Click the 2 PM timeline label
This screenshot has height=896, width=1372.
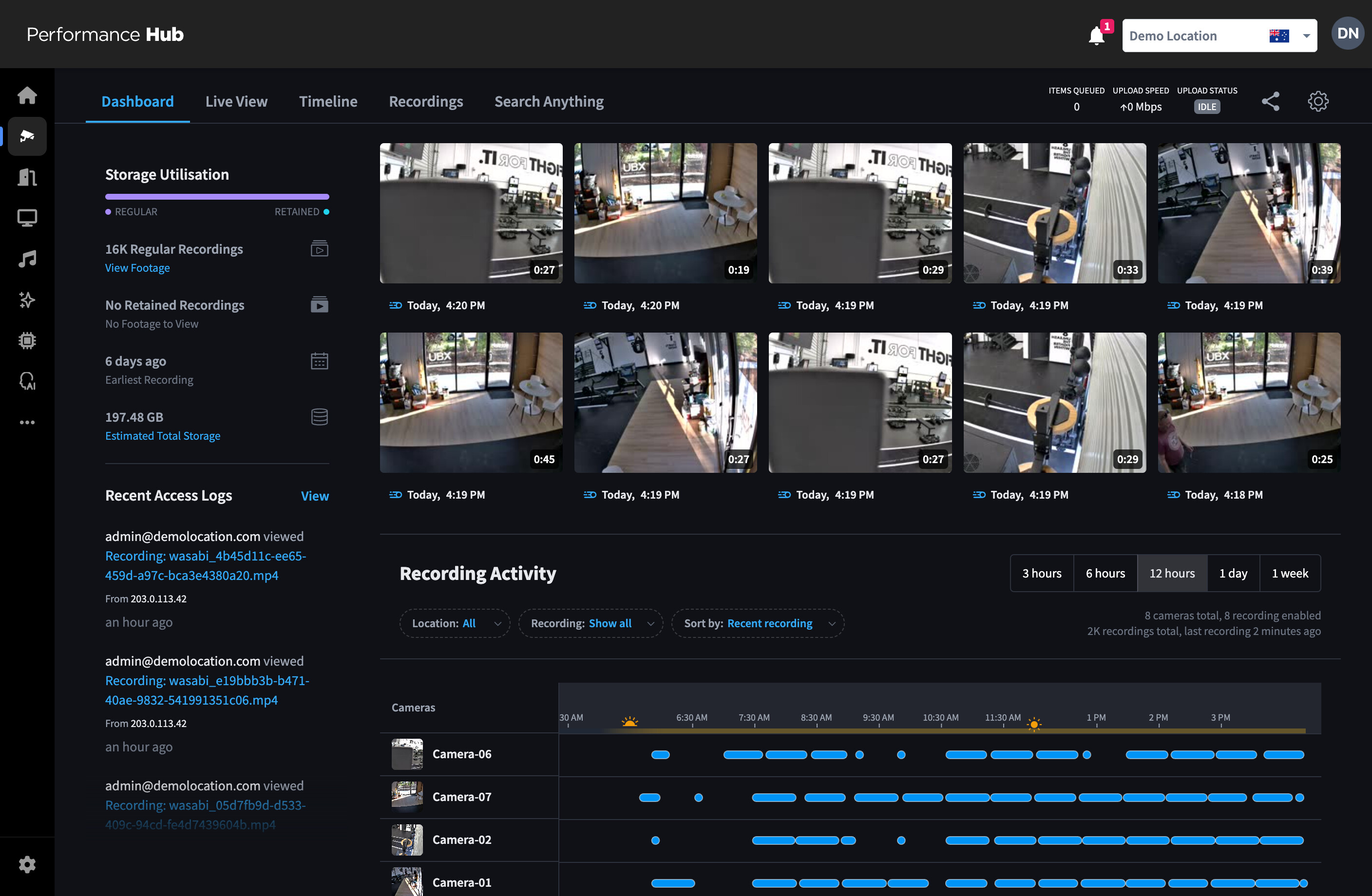(x=1158, y=717)
